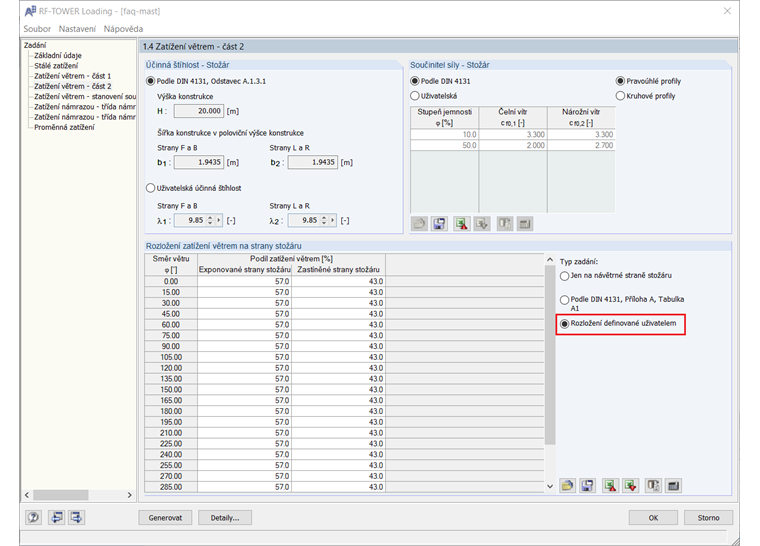This screenshot has height=546, width=760.
Task: Click Čelní vítr cell showing 2.000
Action: click(x=513, y=145)
